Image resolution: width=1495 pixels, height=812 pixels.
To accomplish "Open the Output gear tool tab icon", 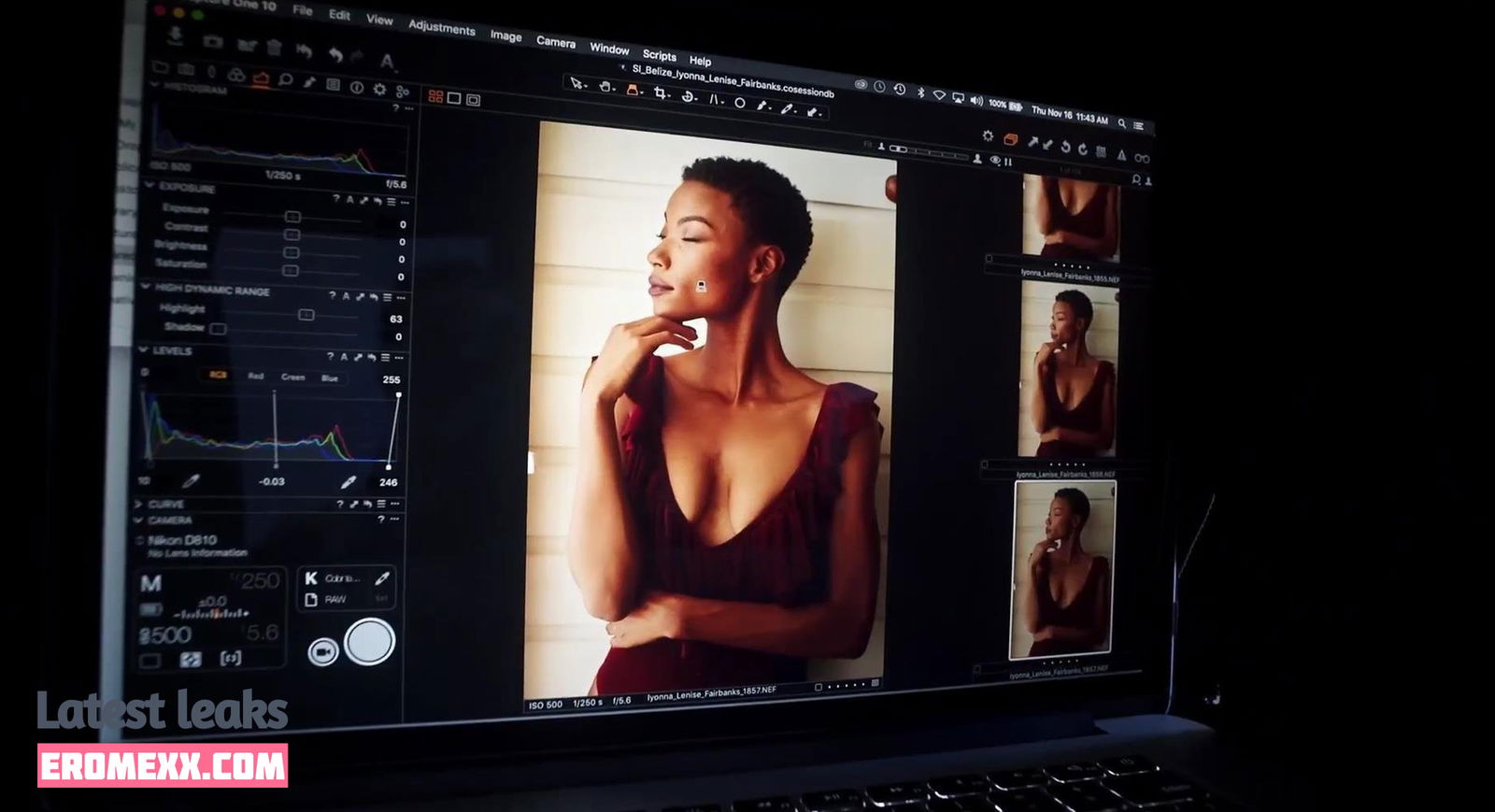I will click(x=379, y=89).
